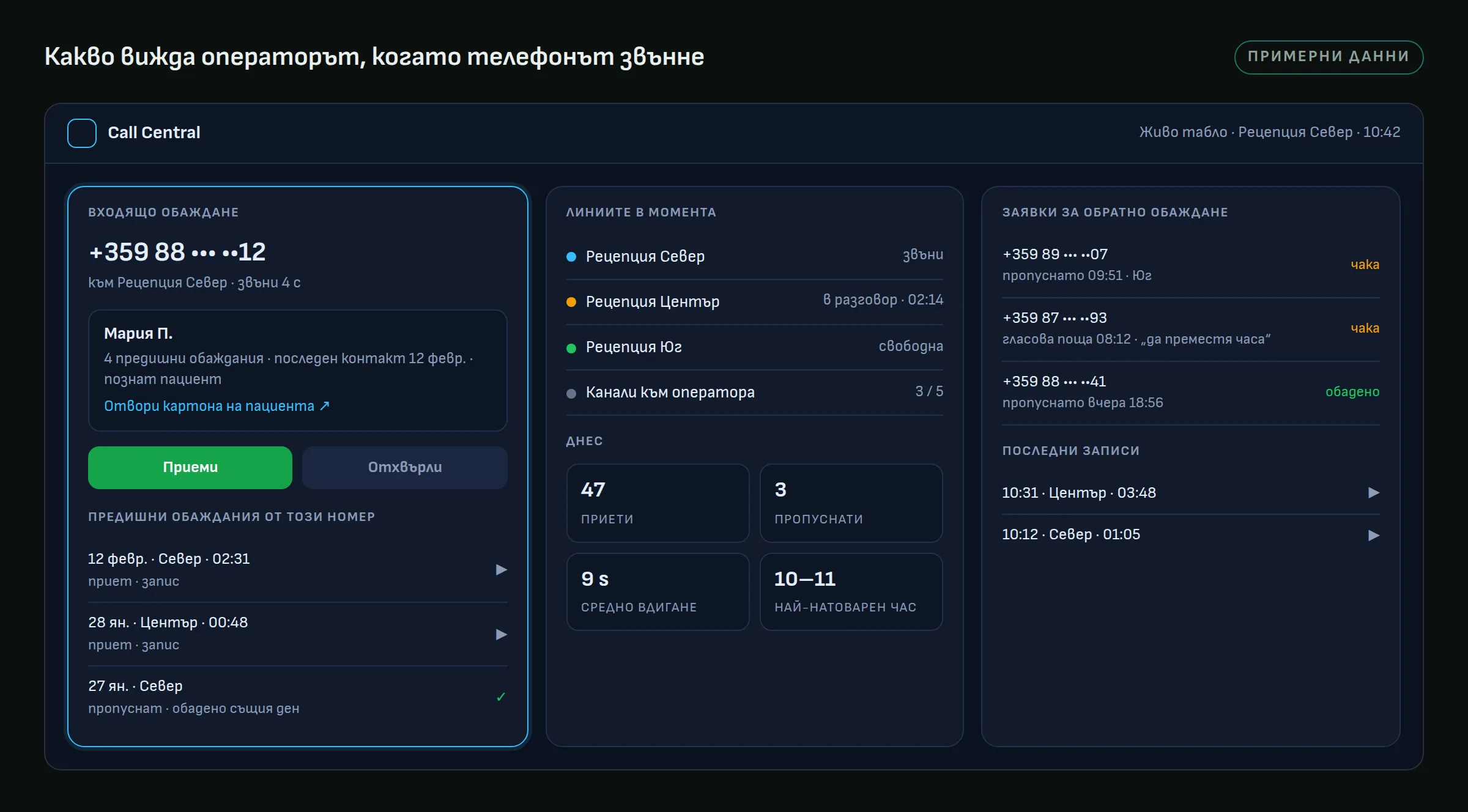Click the green checkmark on 27 ян. Север
Screen dimensions: 1468x812
point(501,697)
